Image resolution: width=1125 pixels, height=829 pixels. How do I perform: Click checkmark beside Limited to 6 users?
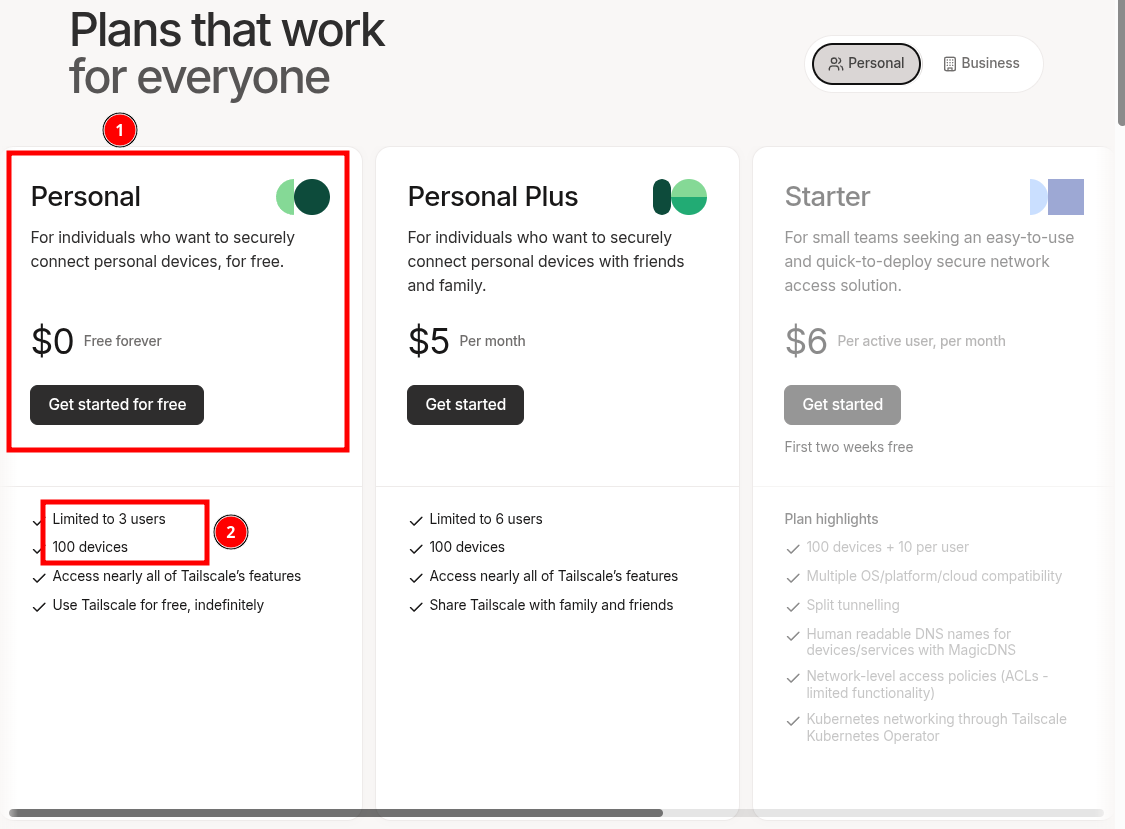point(416,520)
